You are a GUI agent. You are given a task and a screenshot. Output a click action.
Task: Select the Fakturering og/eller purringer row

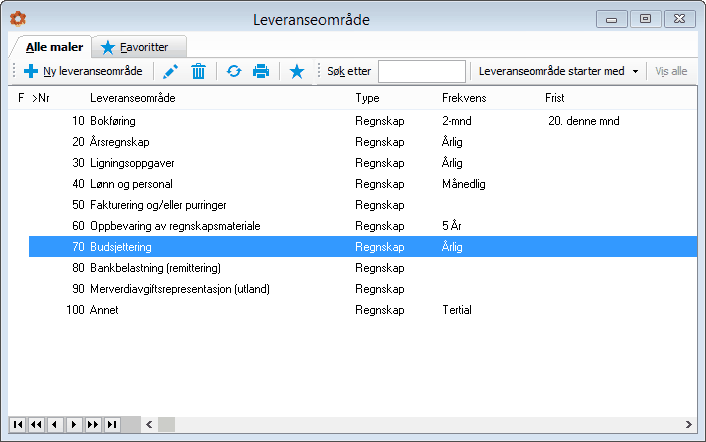coord(363,205)
